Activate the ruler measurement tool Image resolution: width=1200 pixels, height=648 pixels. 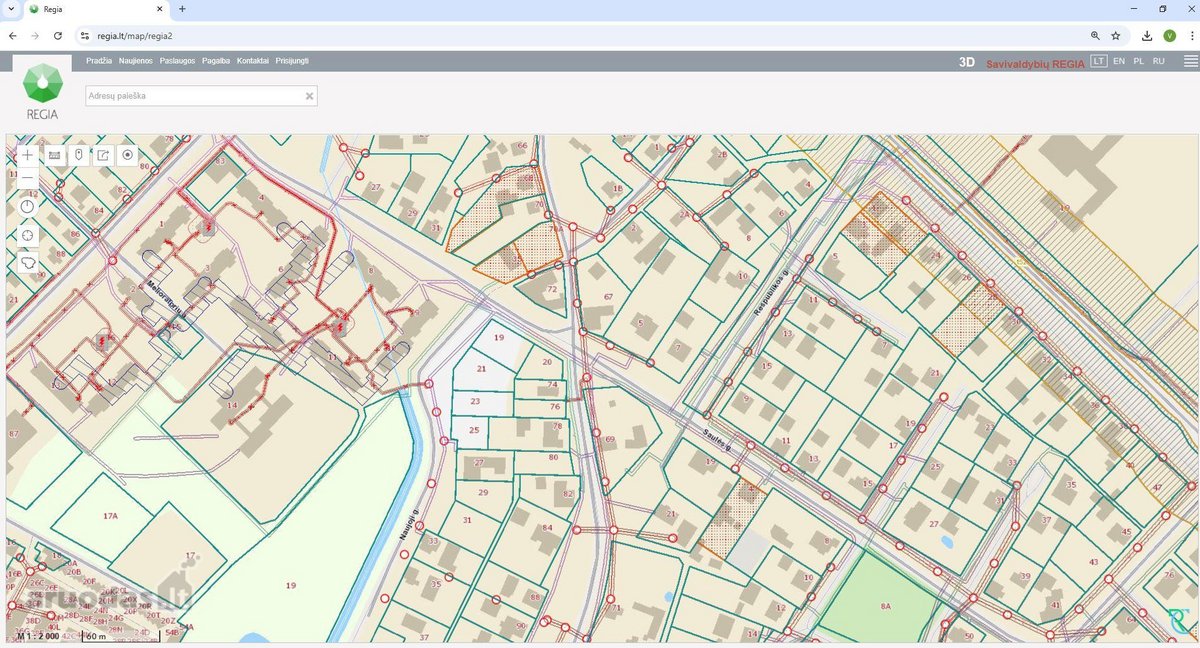tap(54, 155)
